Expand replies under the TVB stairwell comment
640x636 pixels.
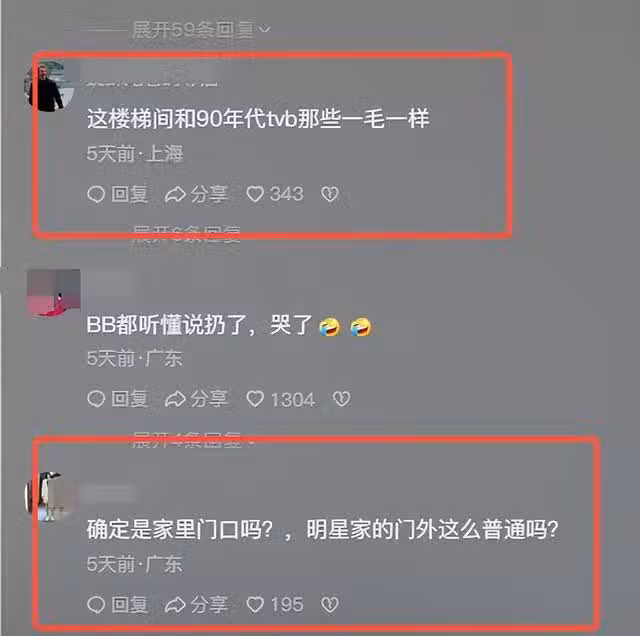coord(187,234)
